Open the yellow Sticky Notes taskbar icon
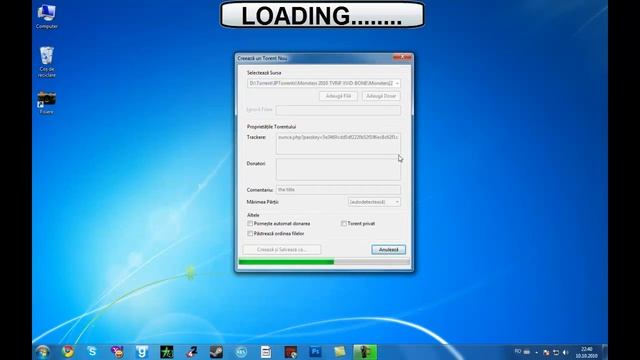Screen dimensions: 640x360 [340, 351]
